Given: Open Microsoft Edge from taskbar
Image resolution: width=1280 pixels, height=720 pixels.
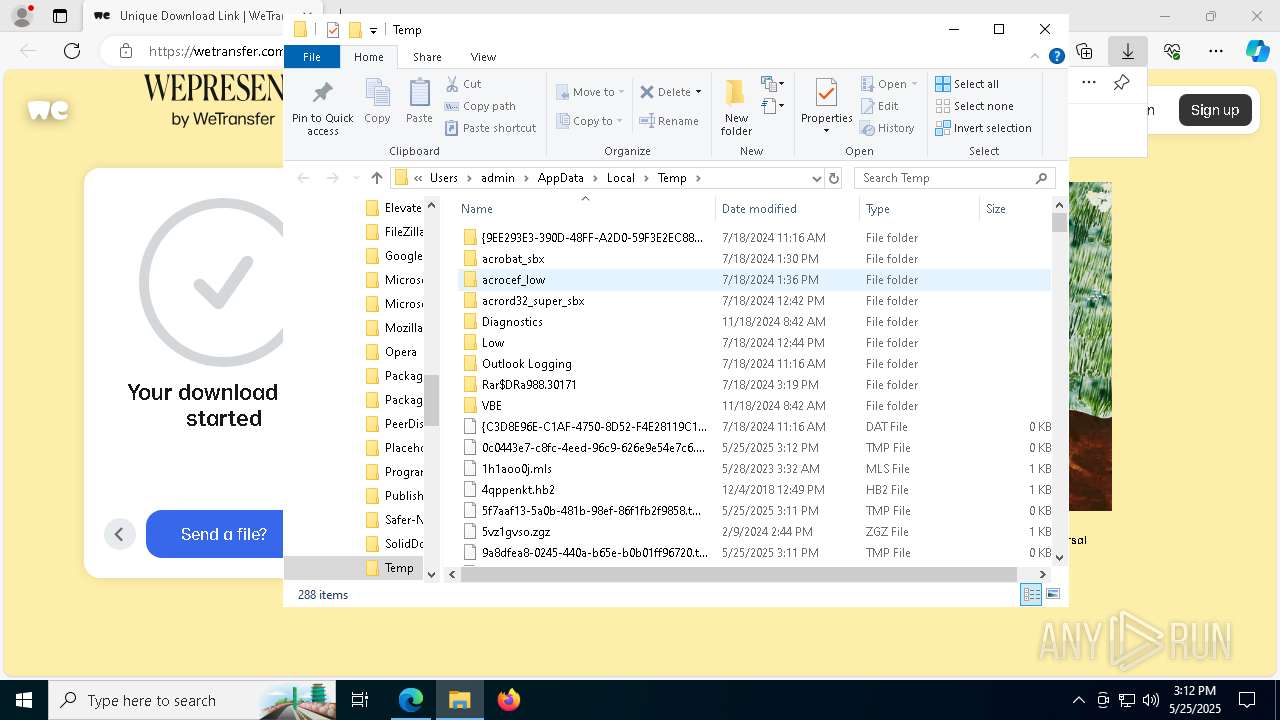Looking at the screenshot, I should pos(411,700).
